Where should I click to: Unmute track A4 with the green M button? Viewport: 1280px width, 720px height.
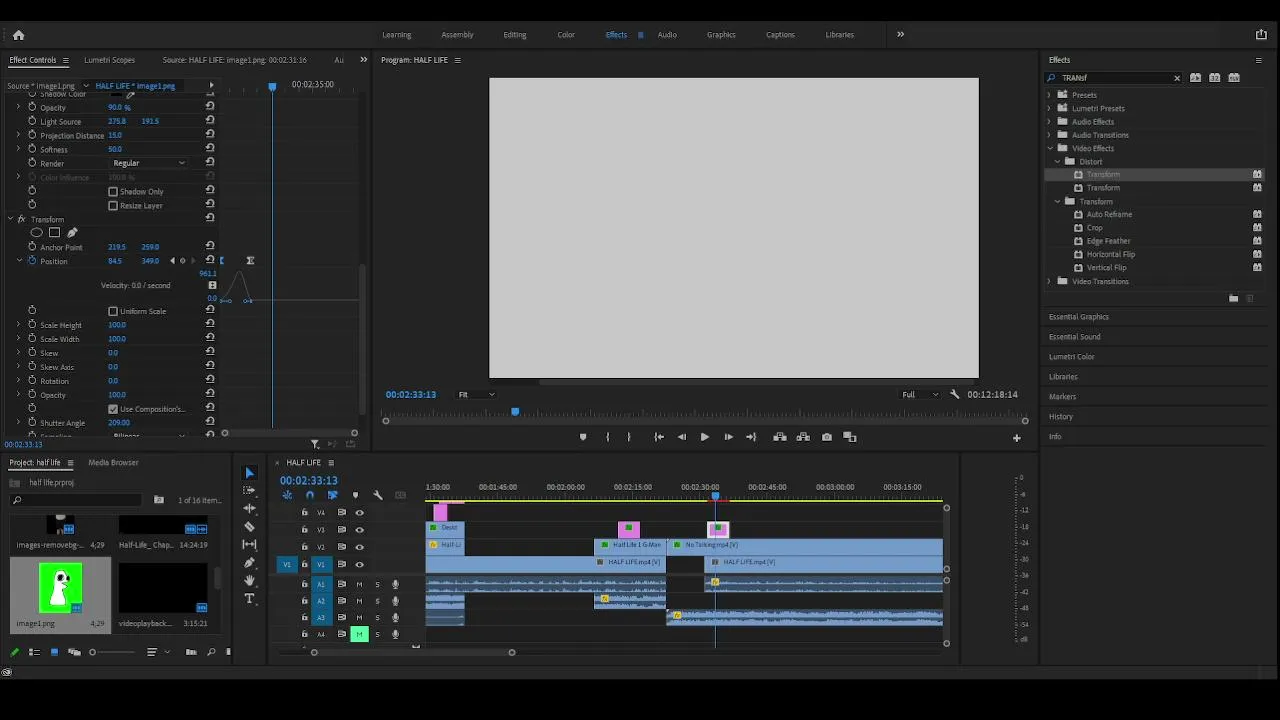click(359, 634)
